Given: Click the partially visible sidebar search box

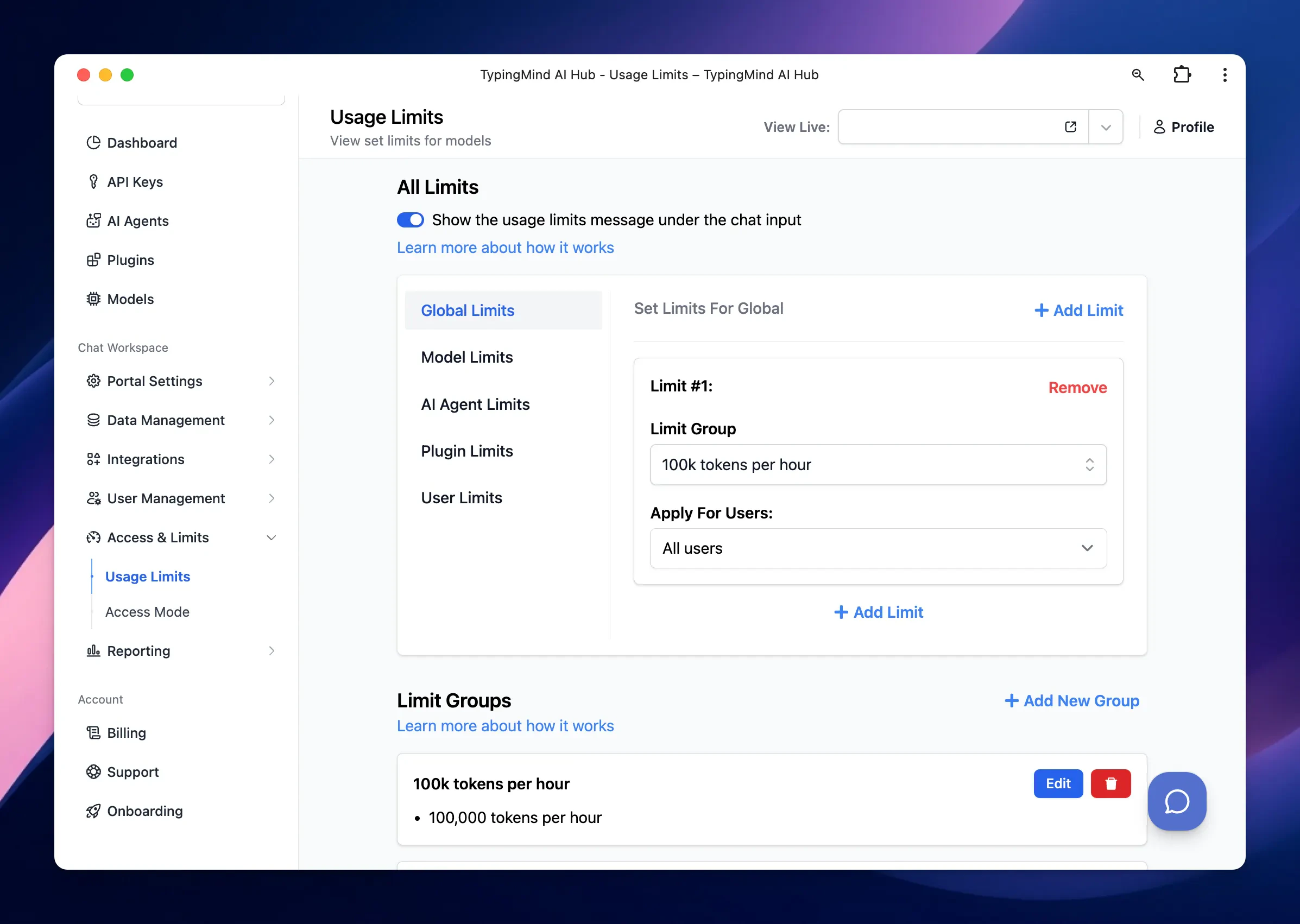Looking at the screenshot, I should pyautogui.click(x=181, y=100).
